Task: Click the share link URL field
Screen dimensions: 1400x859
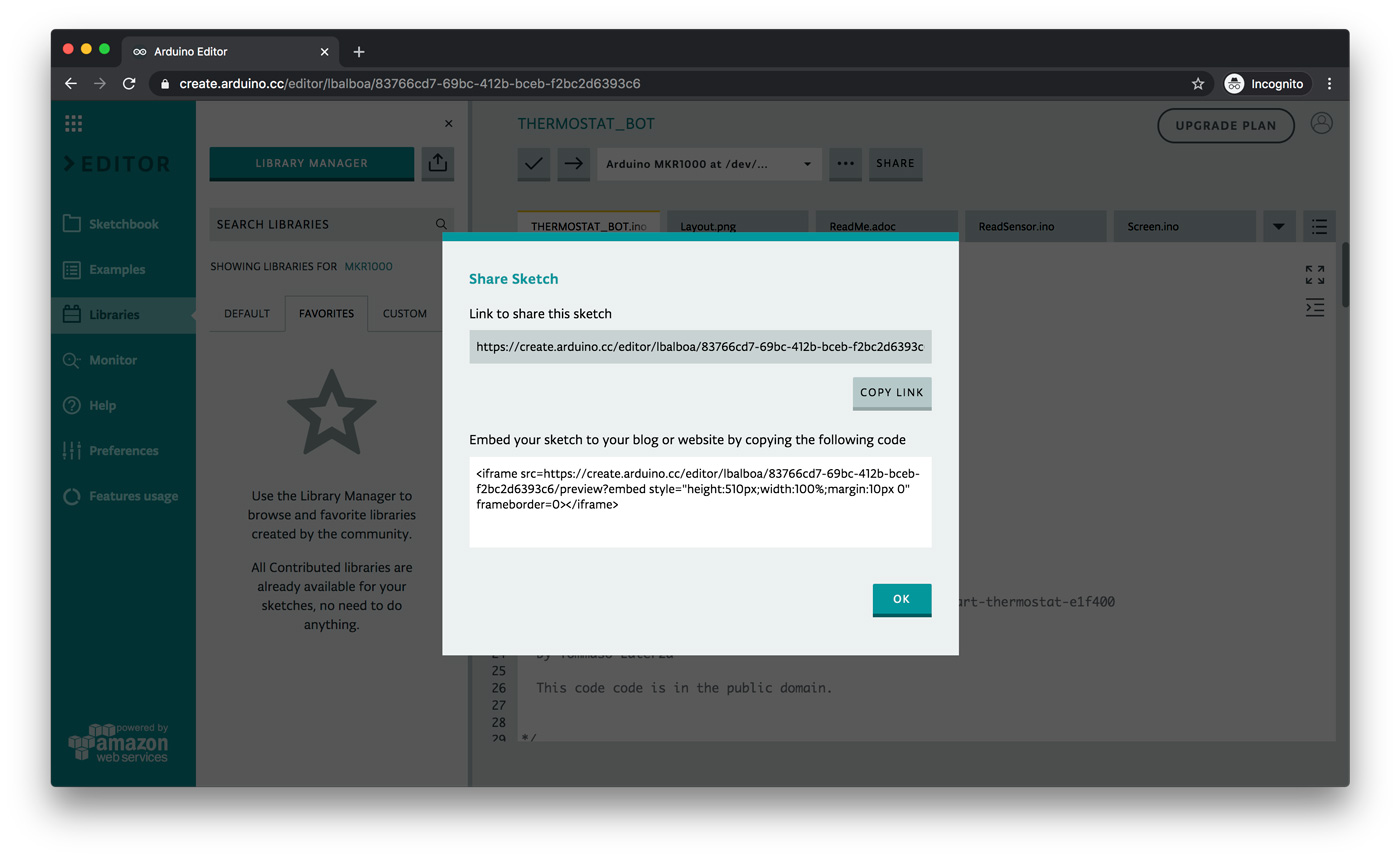Action: [700, 347]
